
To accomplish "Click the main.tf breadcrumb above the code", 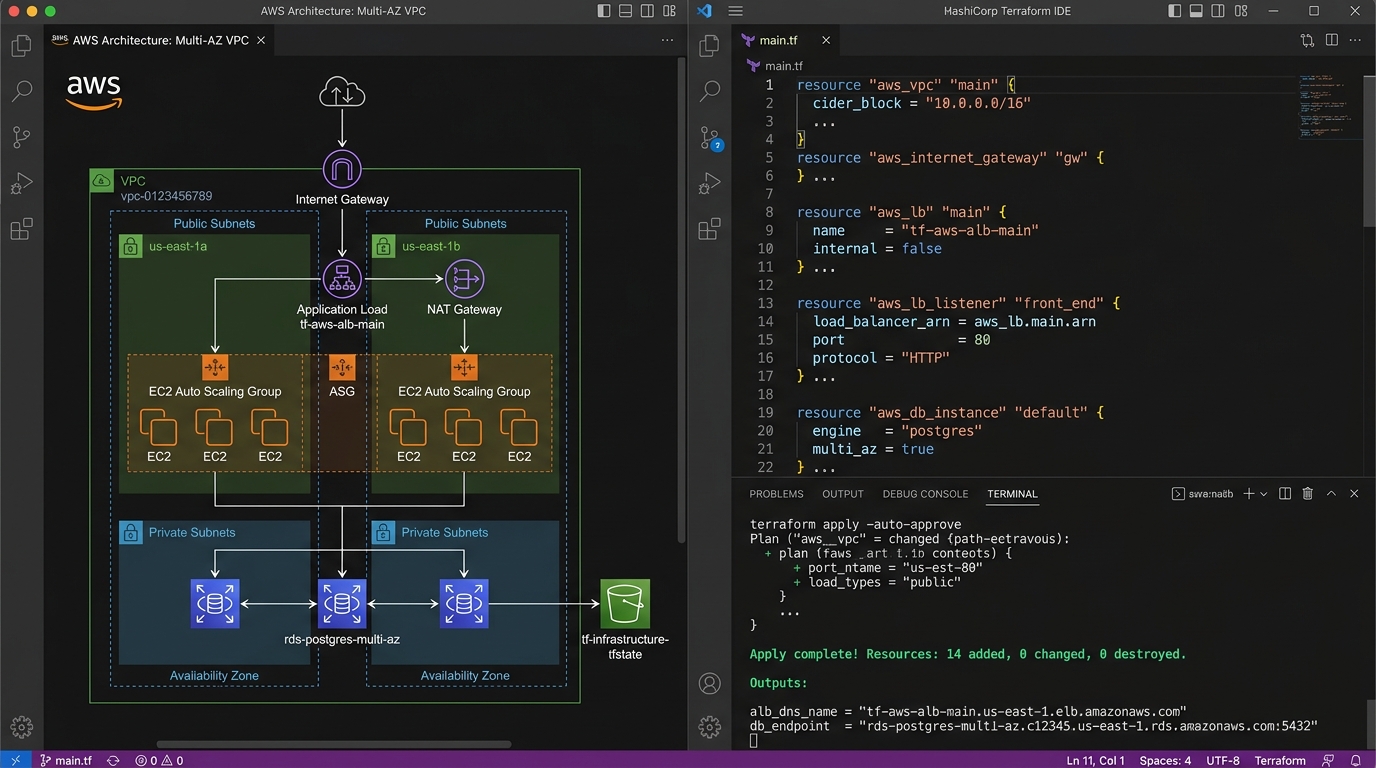I will click(x=775, y=66).
